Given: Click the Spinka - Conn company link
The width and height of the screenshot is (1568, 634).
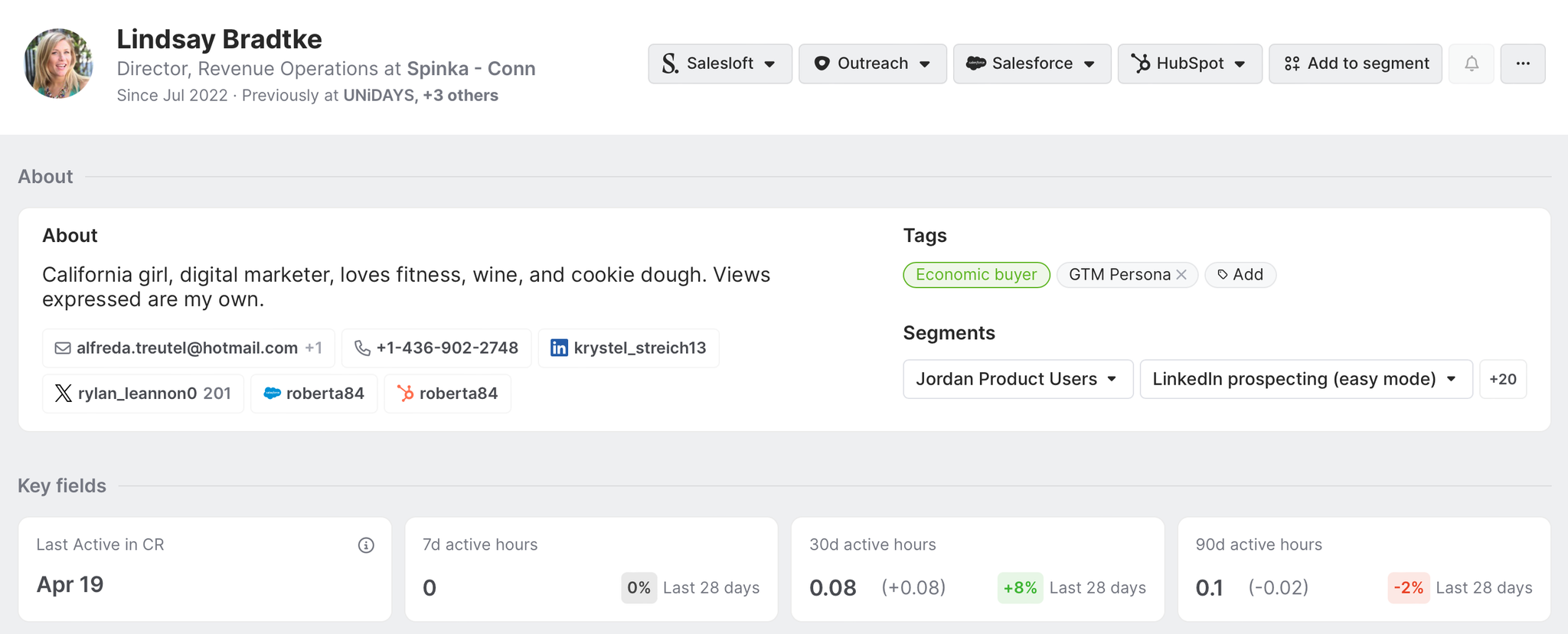Looking at the screenshot, I should 471,69.
